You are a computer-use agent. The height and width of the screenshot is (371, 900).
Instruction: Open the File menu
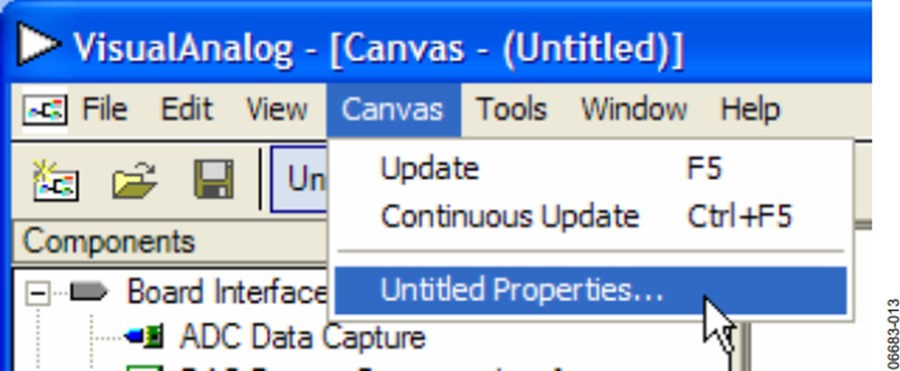pyautogui.click(x=105, y=109)
